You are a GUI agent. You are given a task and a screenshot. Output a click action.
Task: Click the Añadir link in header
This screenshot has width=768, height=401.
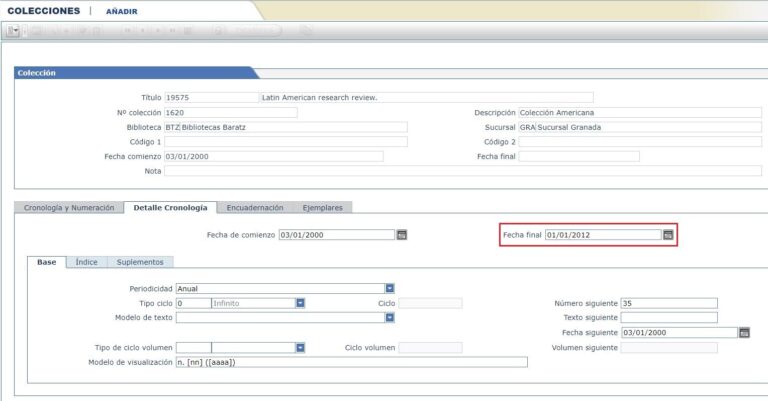pos(121,11)
